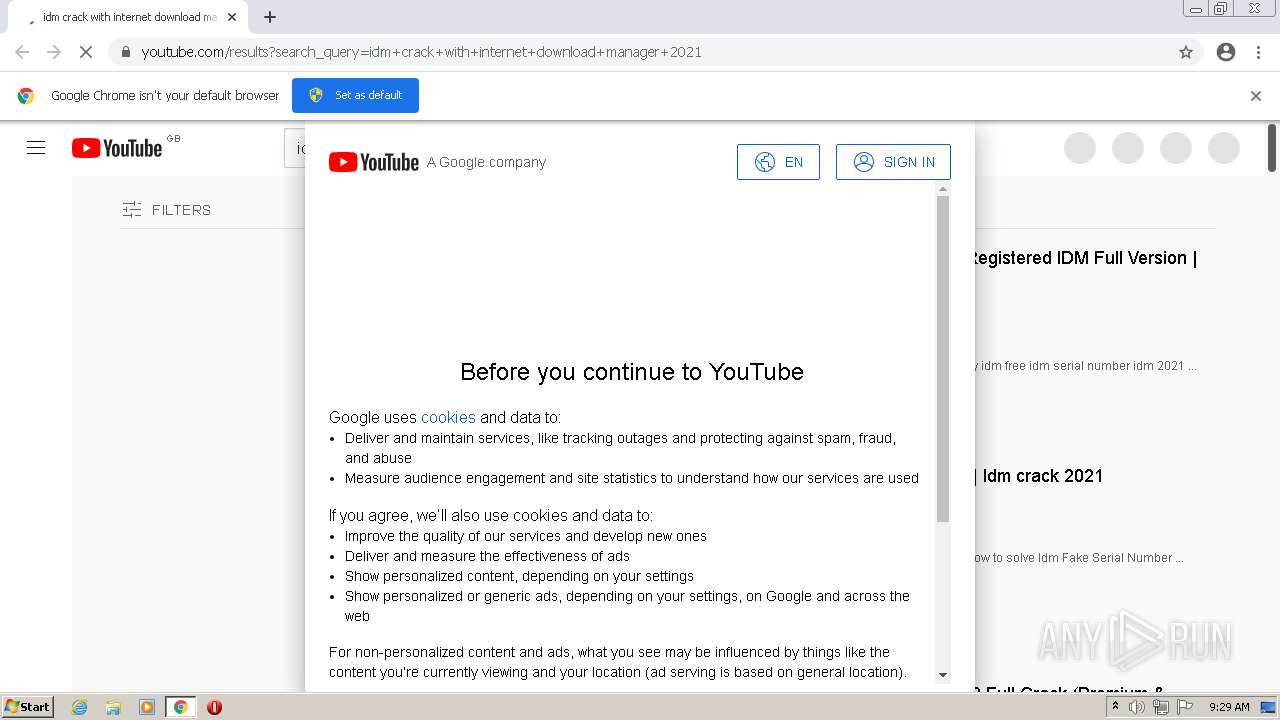
Task: Click the search box behind the dialog
Action: pyautogui.click(x=295, y=148)
